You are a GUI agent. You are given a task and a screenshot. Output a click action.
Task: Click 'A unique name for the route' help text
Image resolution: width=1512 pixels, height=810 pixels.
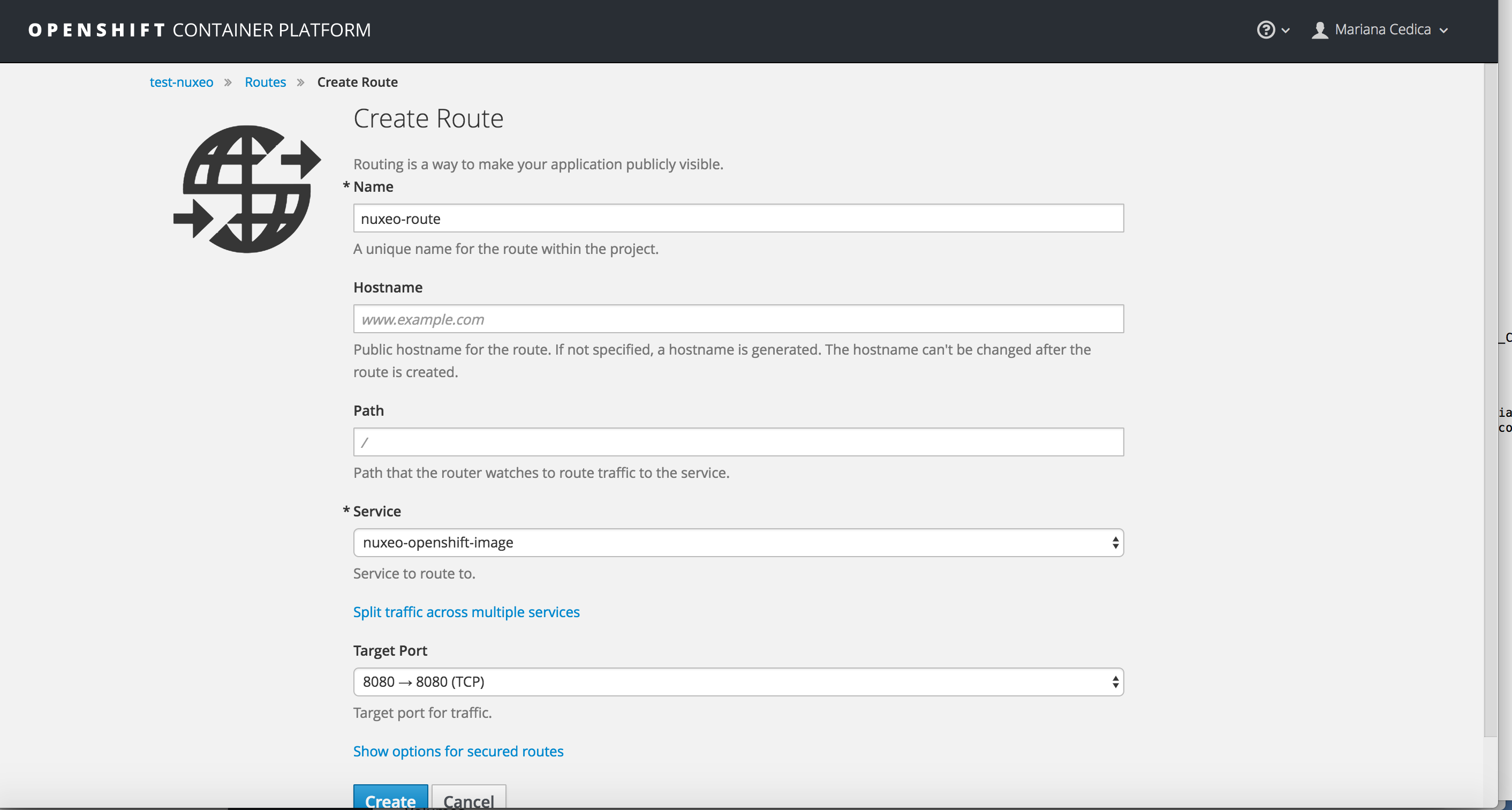[x=506, y=249]
